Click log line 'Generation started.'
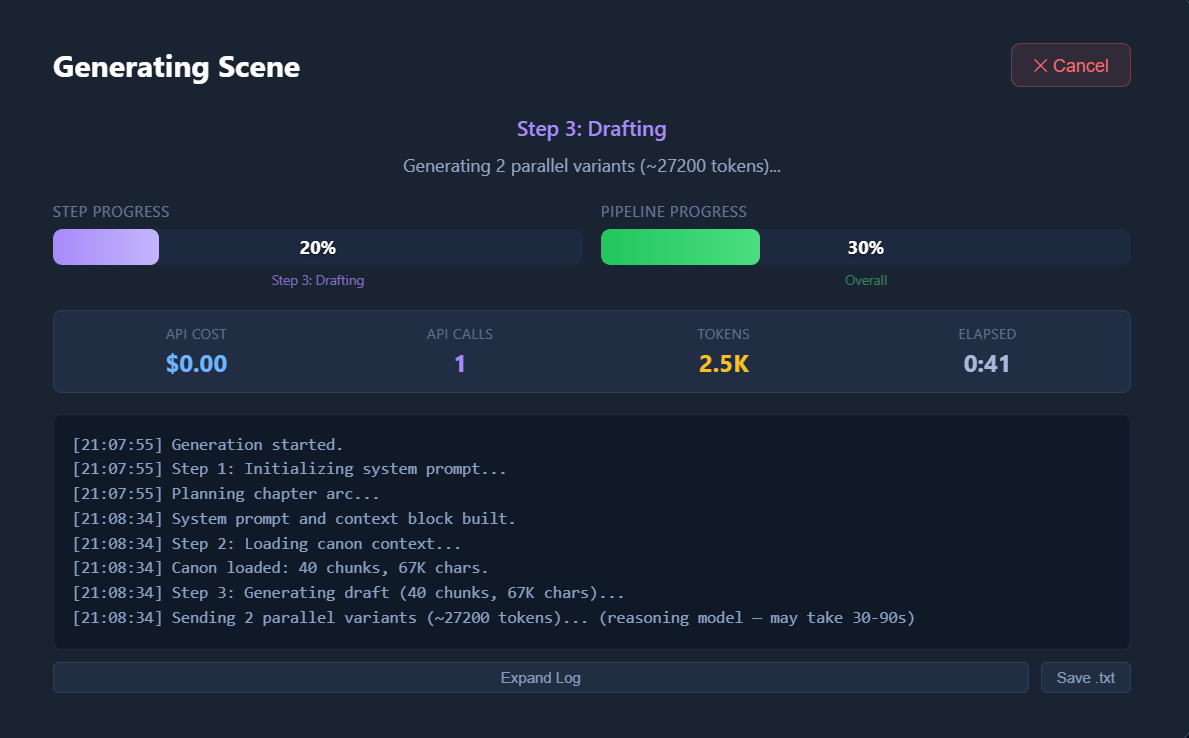The width and height of the screenshot is (1189, 738). pos(208,444)
